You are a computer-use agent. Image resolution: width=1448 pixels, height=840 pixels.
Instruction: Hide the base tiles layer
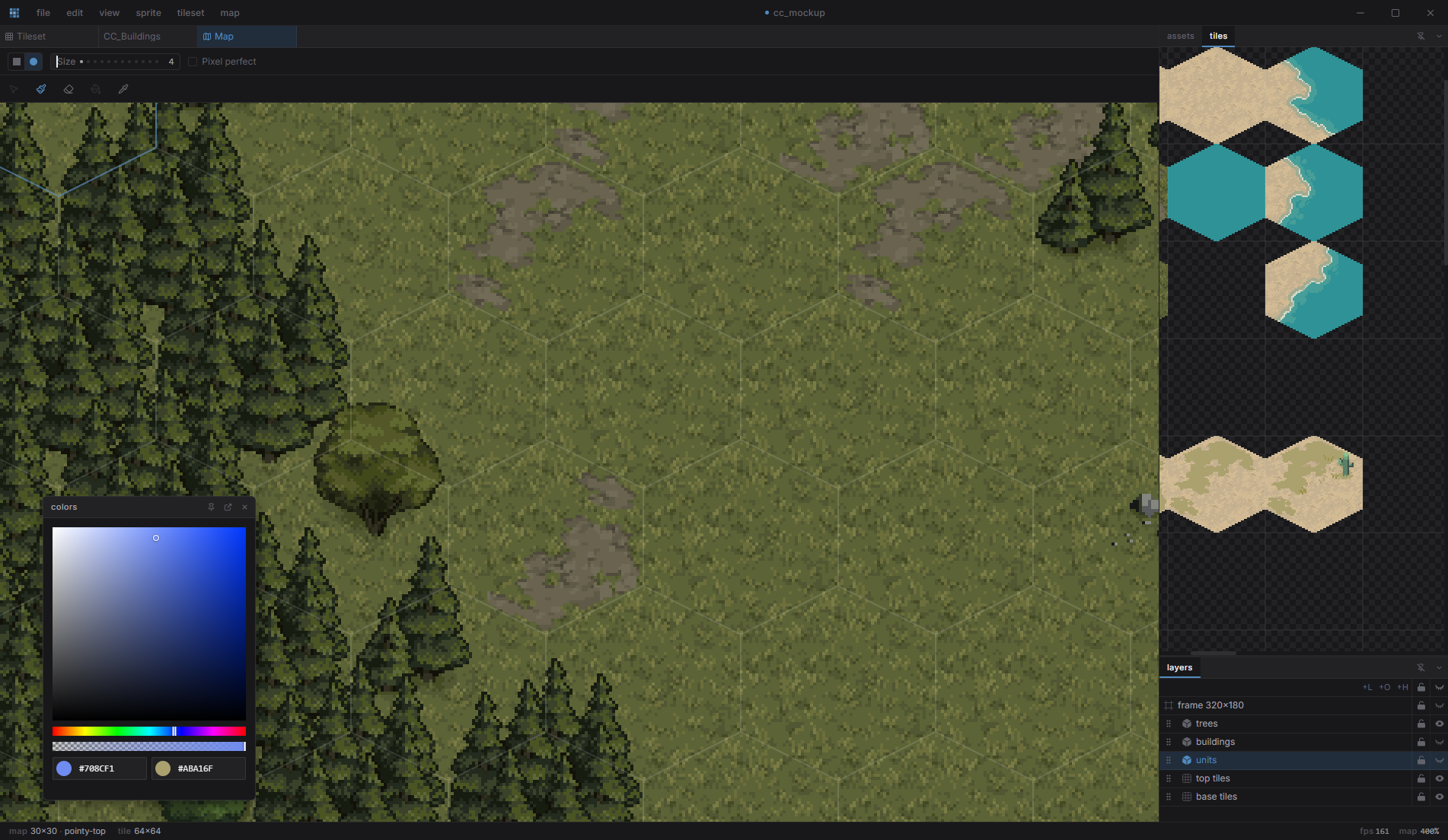tap(1439, 797)
